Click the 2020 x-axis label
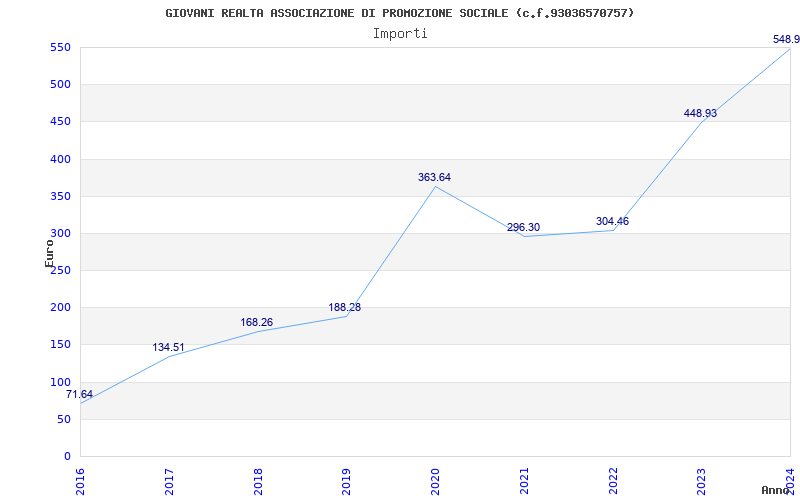The height and width of the screenshot is (500, 800). point(435,481)
